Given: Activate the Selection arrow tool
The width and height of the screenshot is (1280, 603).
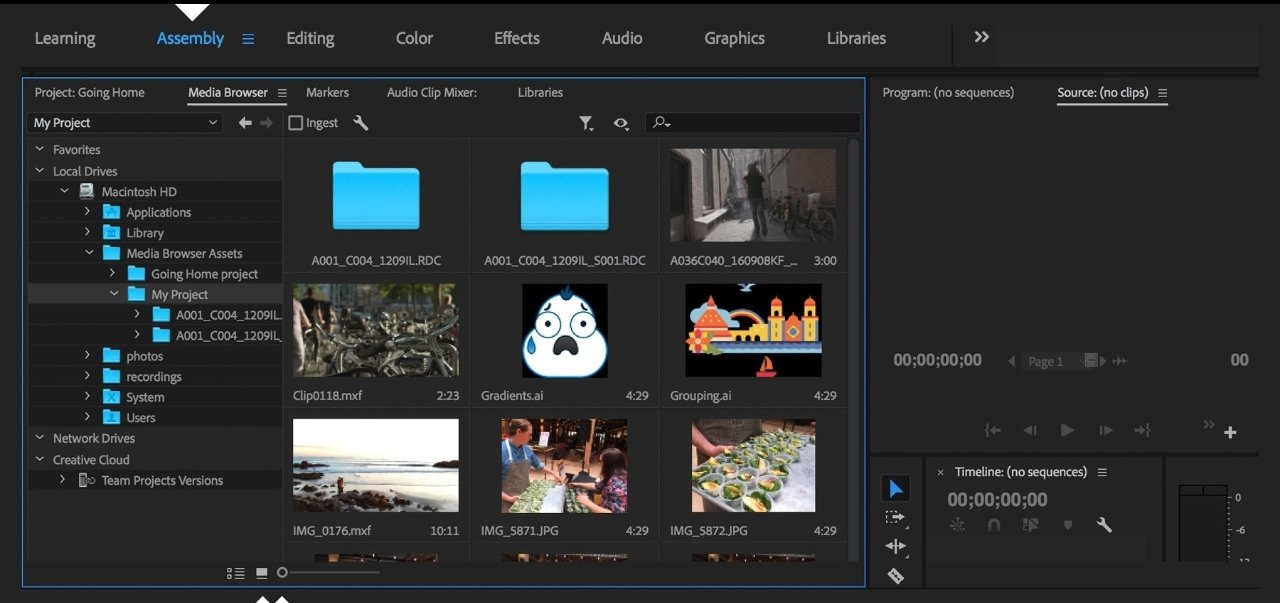Looking at the screenshot, I should tap(895, 488).
